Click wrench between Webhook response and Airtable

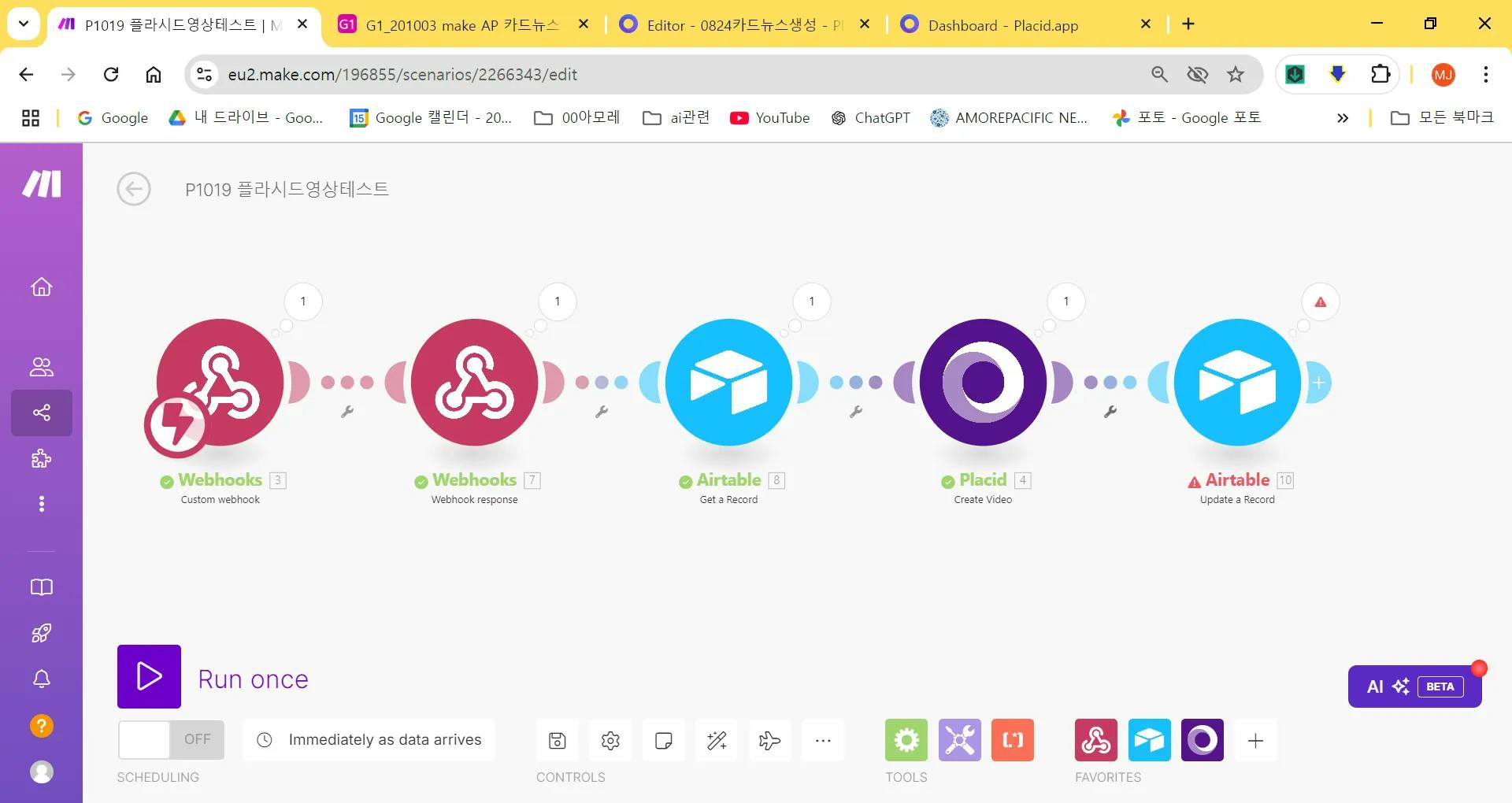(x=602, y=412)
